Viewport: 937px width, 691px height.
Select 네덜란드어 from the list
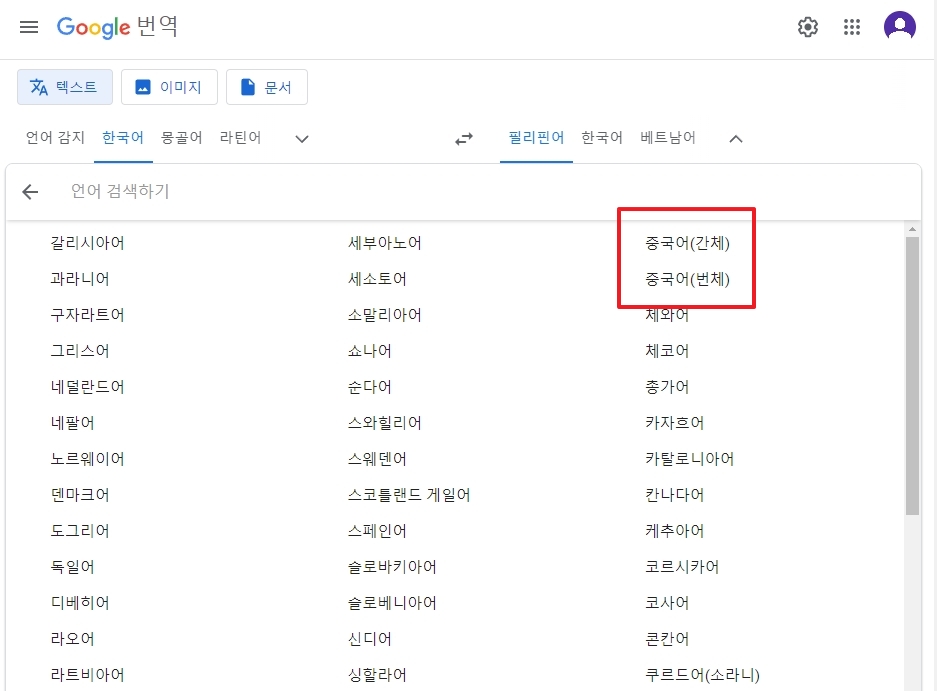pyautogui.click(x=87, y=387)
